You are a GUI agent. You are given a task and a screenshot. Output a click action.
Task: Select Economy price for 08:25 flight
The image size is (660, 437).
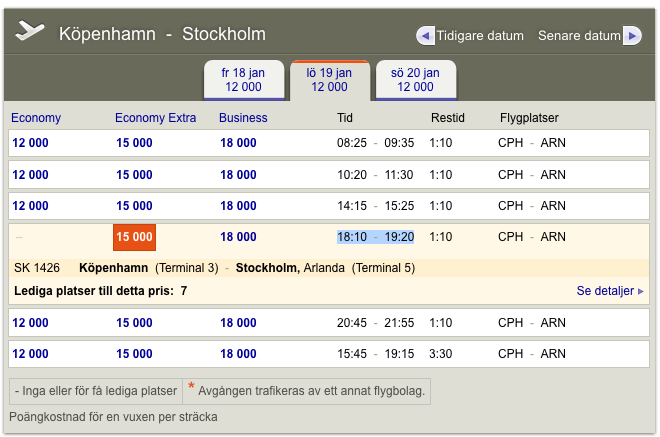30,143
